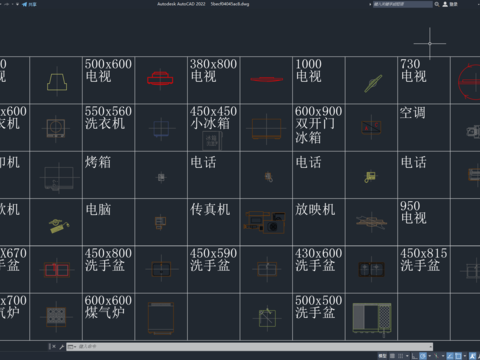
Task: Open the recent commands dropdown in command line
Action: point(71,347)
